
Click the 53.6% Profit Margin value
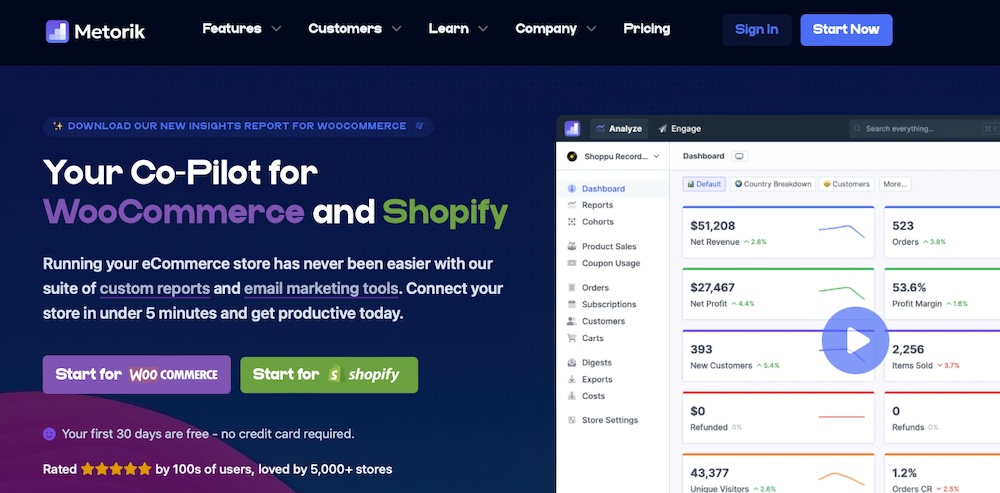click(x=909, y=288)
